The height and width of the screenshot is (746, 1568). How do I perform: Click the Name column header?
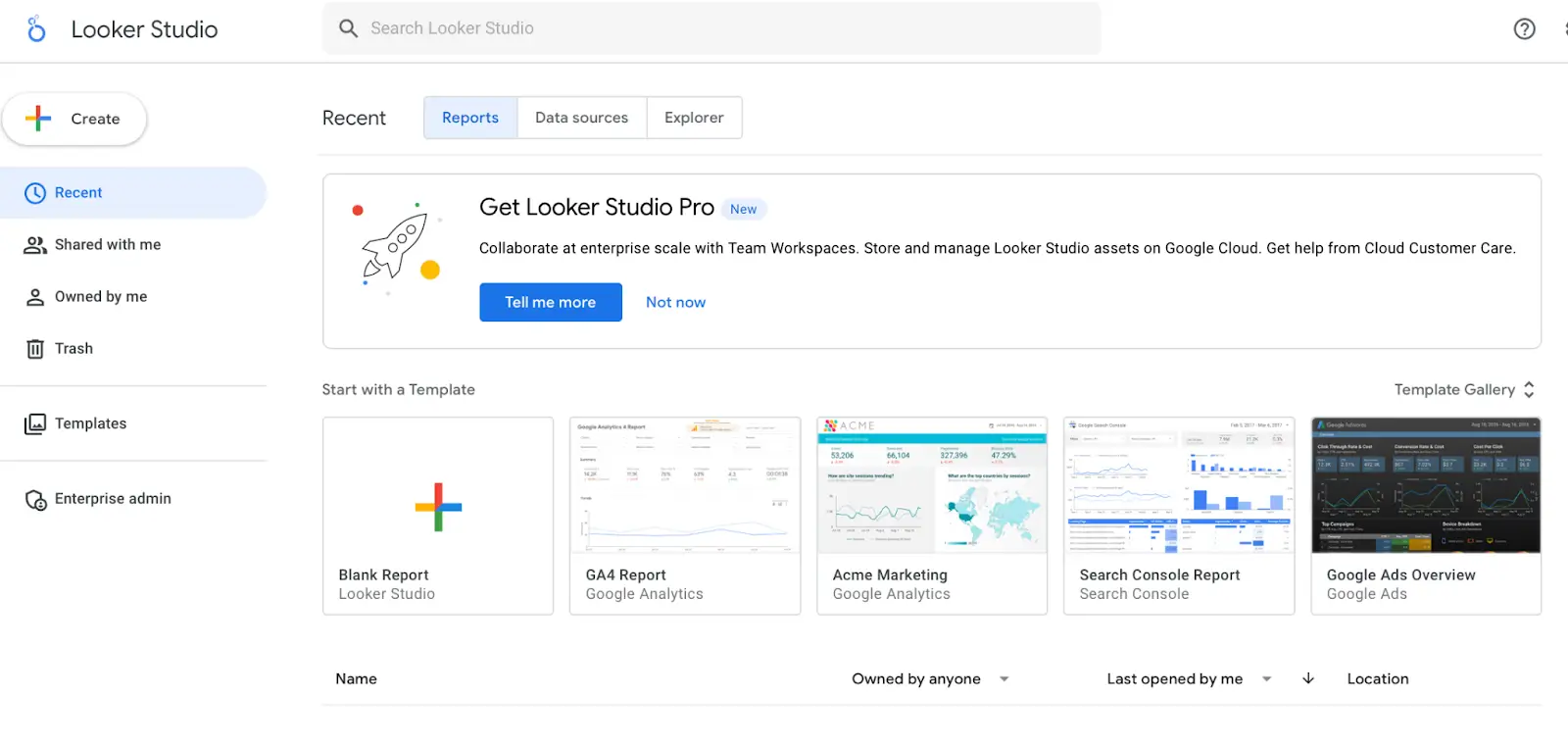point(356,678)
